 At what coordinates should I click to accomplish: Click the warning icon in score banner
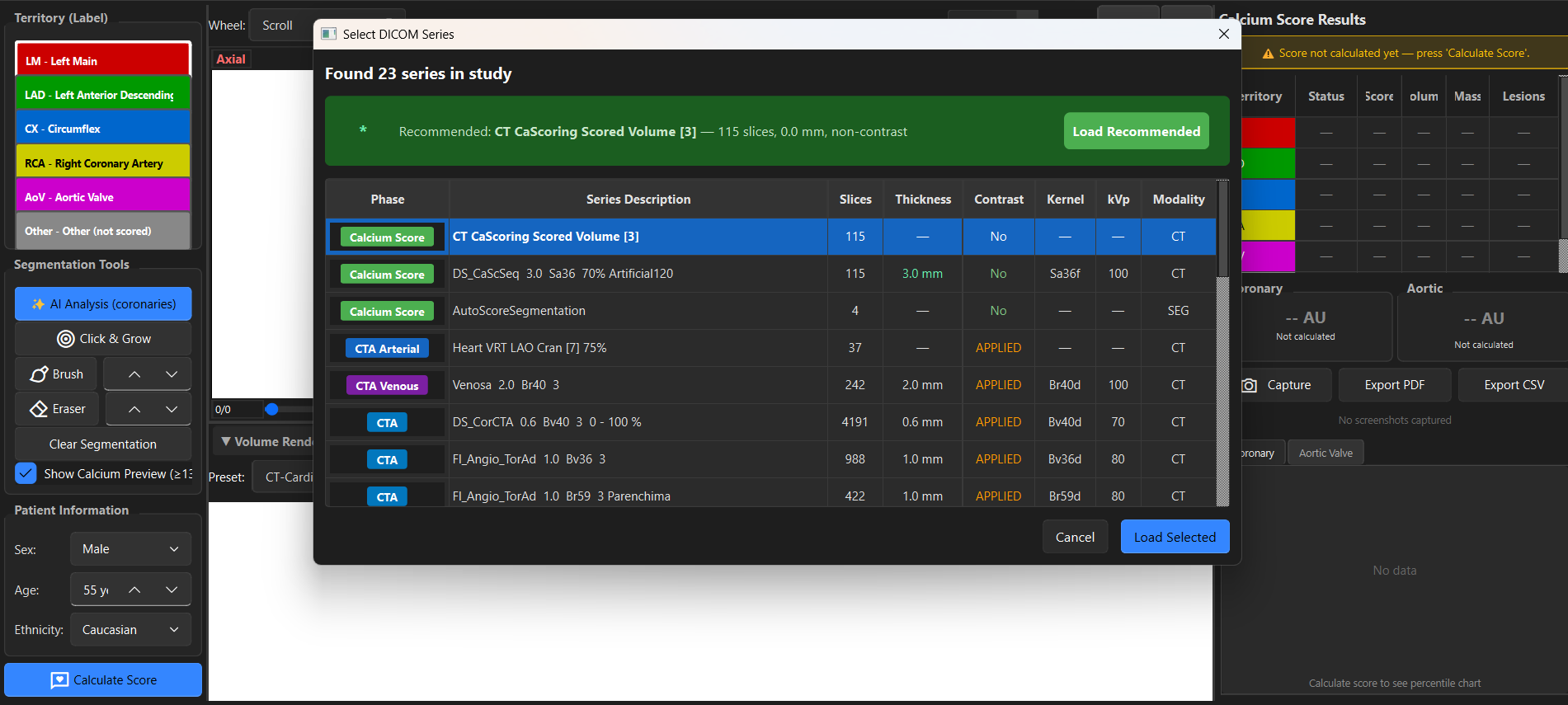click(x=1268, y=54)
